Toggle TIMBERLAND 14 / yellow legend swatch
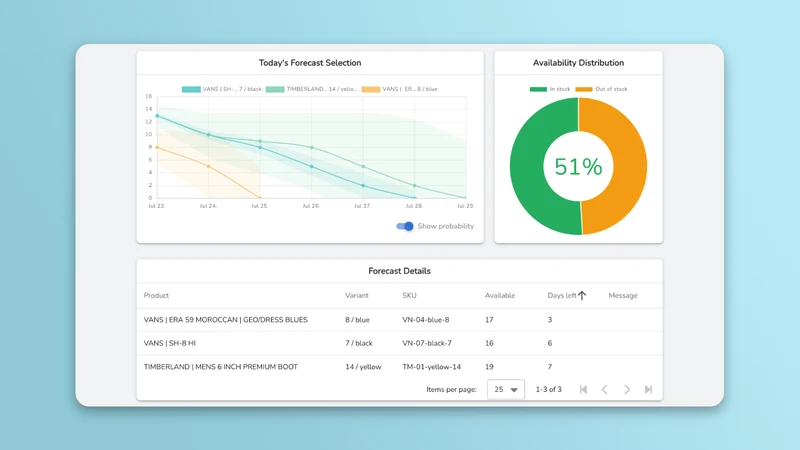Image resolution: width=800 pixels, height=450 pixels. pyautogui.click(x=275, y=89)
